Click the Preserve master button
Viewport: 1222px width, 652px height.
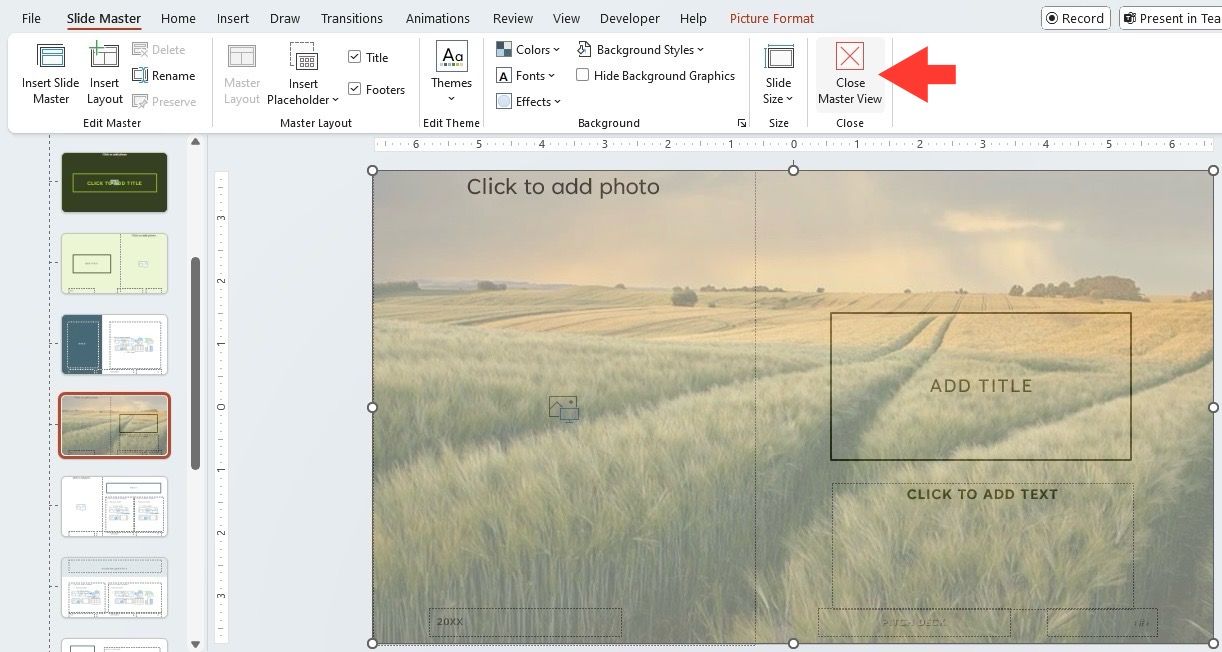164,101
